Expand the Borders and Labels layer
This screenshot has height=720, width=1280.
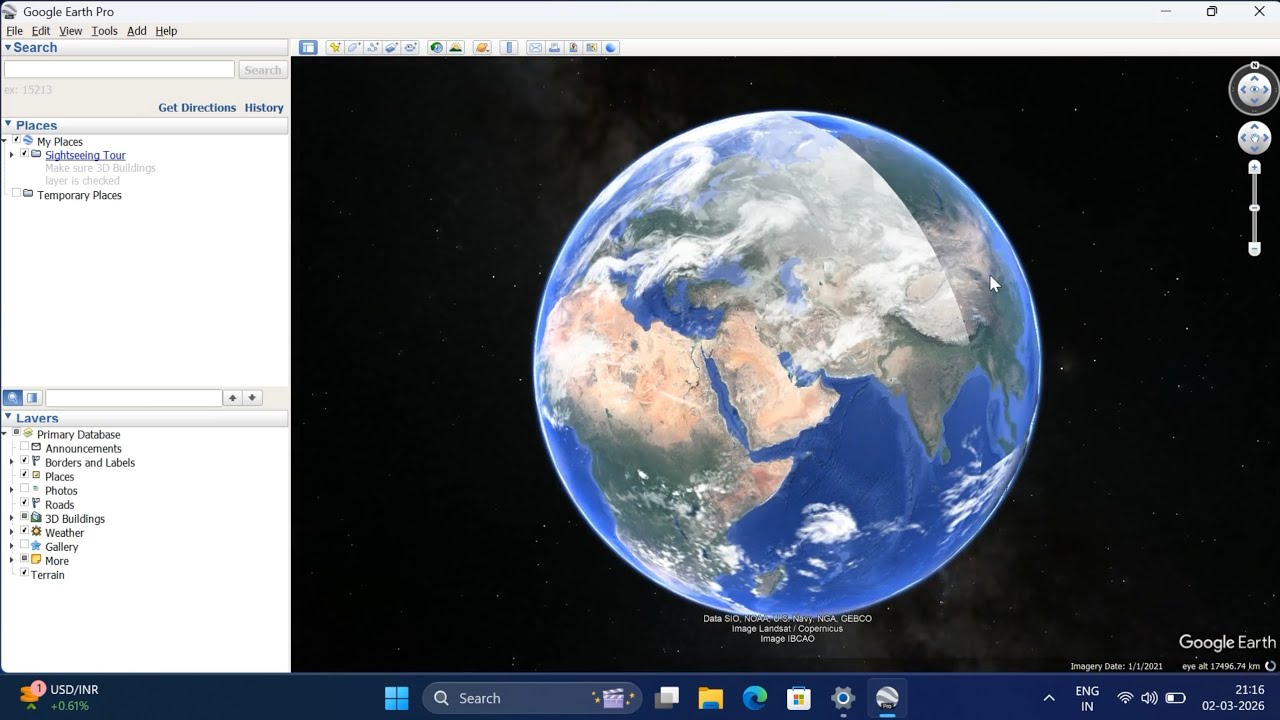[12, 462]
